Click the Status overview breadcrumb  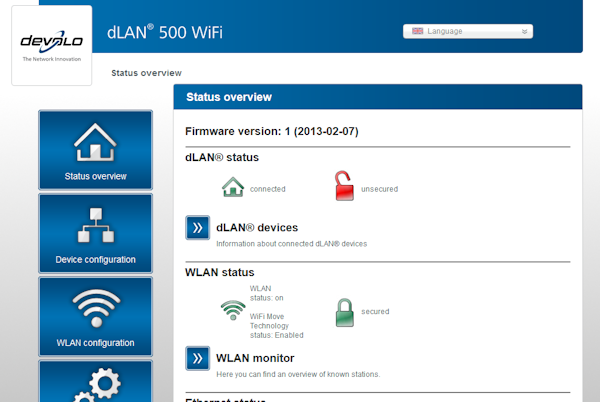pyautogui.click(x=146, y=73)
